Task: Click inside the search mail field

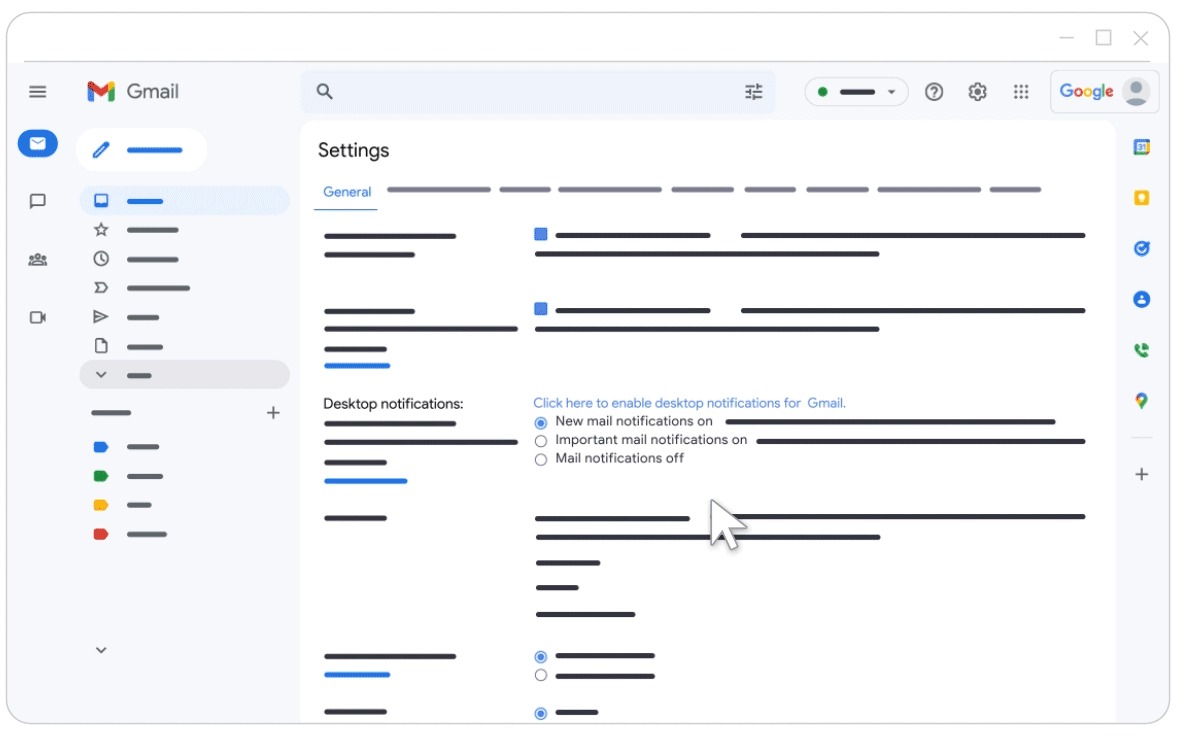Action: click(538, 92)
